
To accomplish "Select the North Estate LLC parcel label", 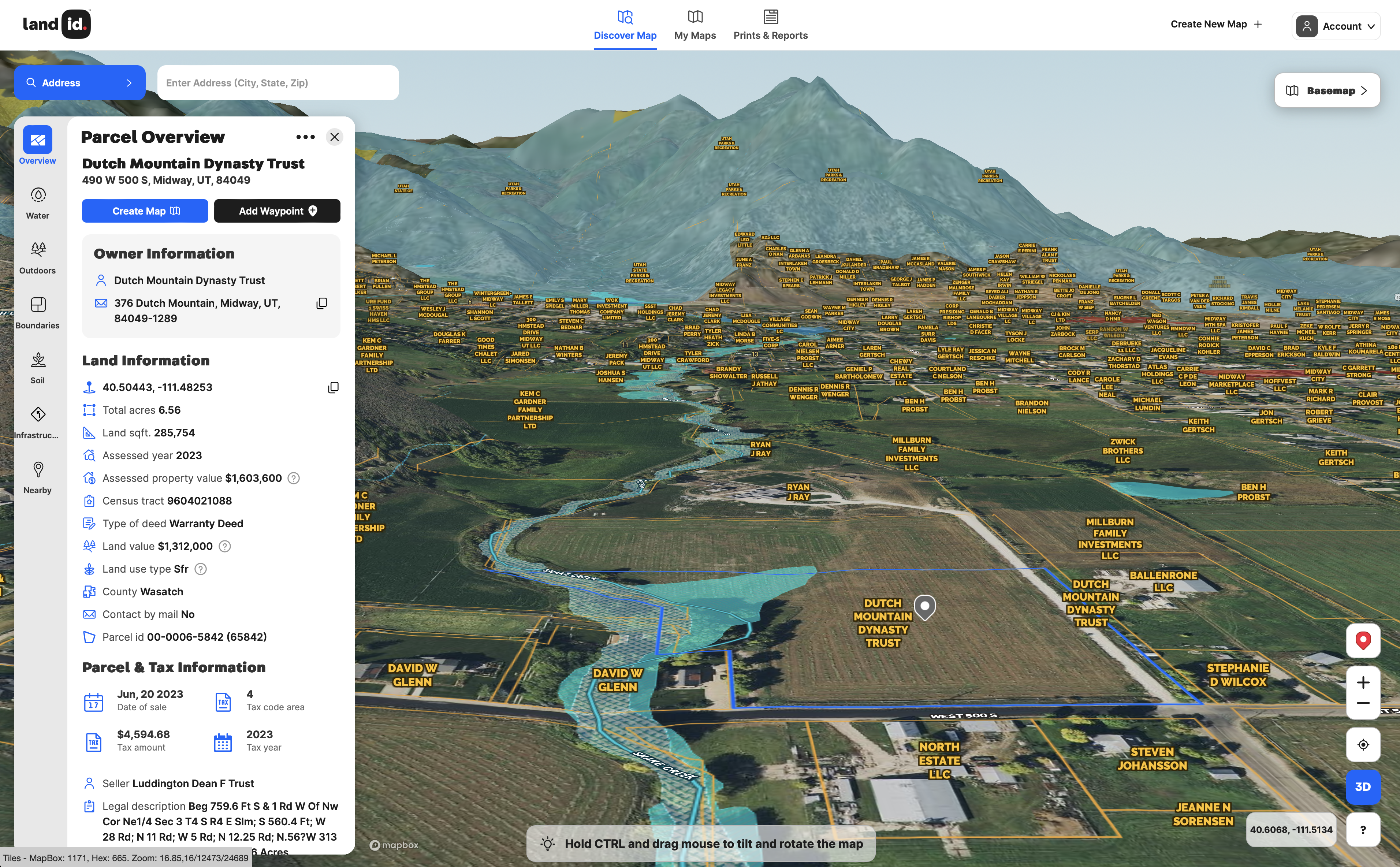I will point(939,760).
